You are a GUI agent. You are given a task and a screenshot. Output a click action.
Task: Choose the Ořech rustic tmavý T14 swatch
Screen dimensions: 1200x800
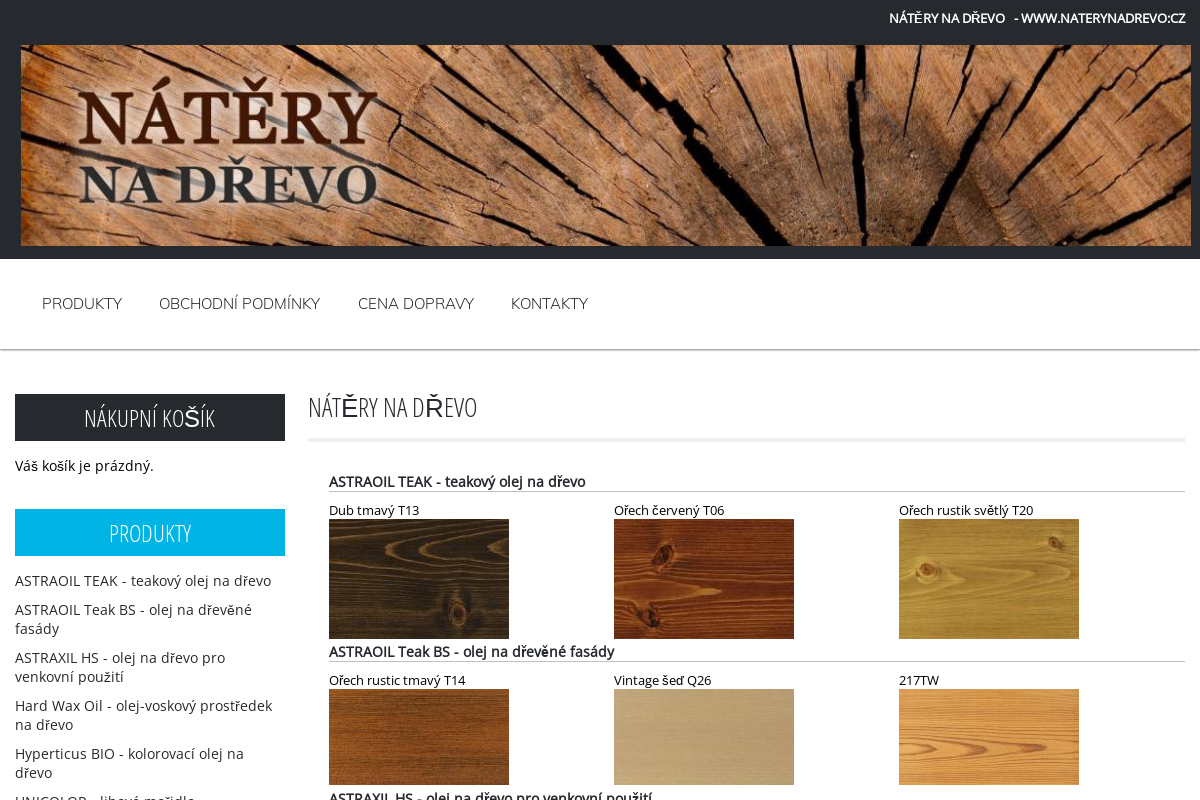click(419, 736)
